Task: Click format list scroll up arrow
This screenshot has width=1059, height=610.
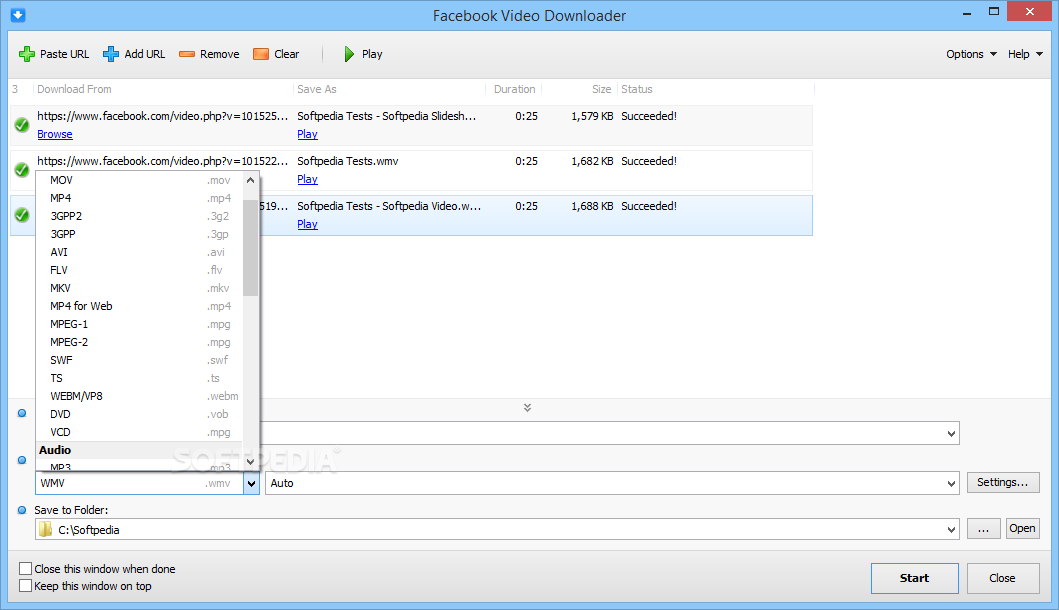Action: (251, 180)
